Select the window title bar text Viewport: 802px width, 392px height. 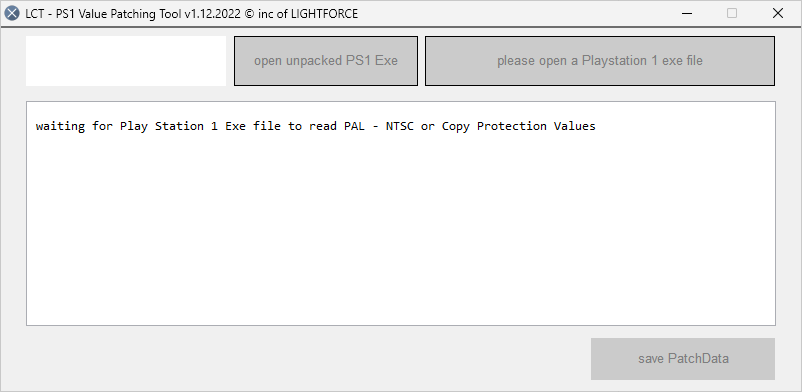(x=192, y=14)
